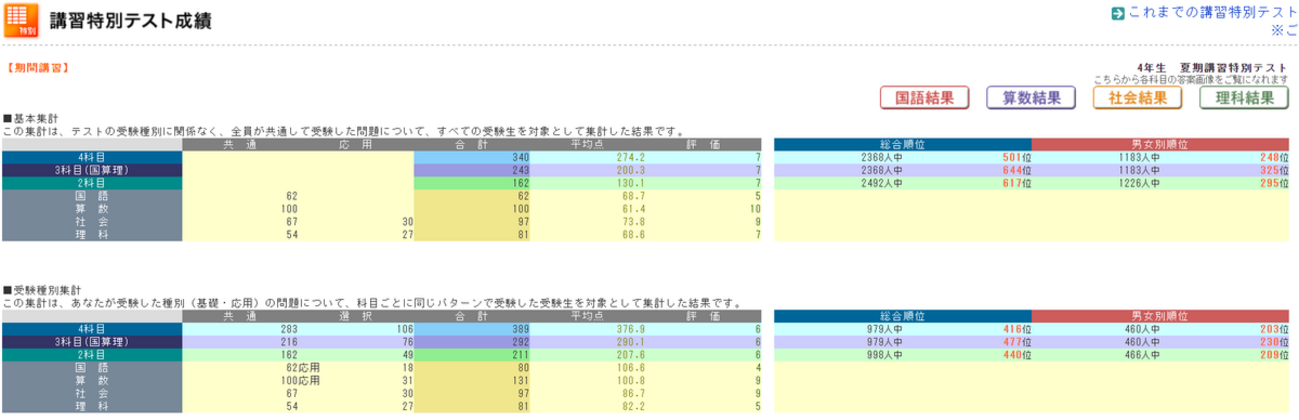The width and height of the screenshot is (1299, 420).
Task: Select the 講習特別テスト成績 page title
Action: (130, 21)
